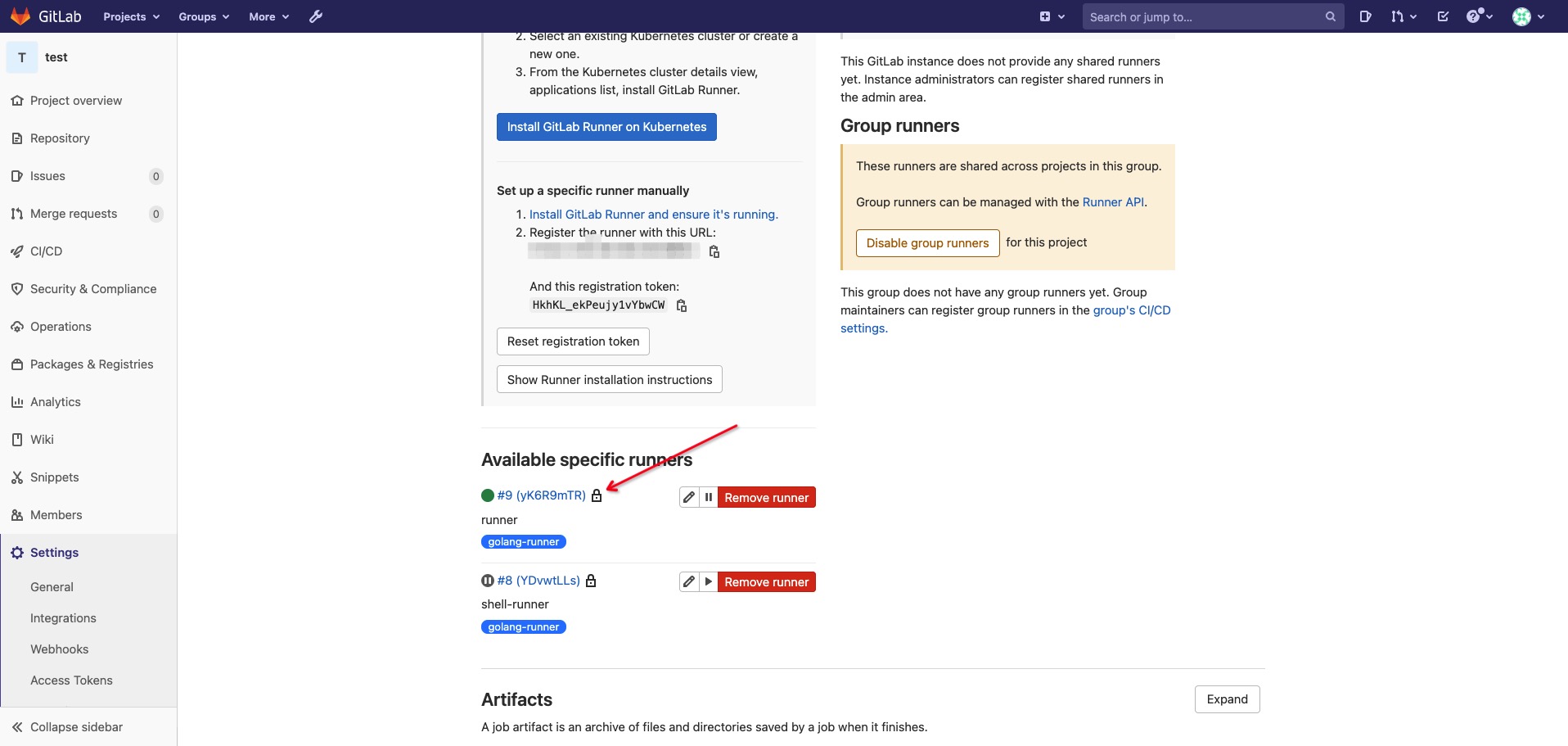Click Reset registration token
This screenshot has width=1568, height=746.
pyautogui.click(x=573, y=341)
